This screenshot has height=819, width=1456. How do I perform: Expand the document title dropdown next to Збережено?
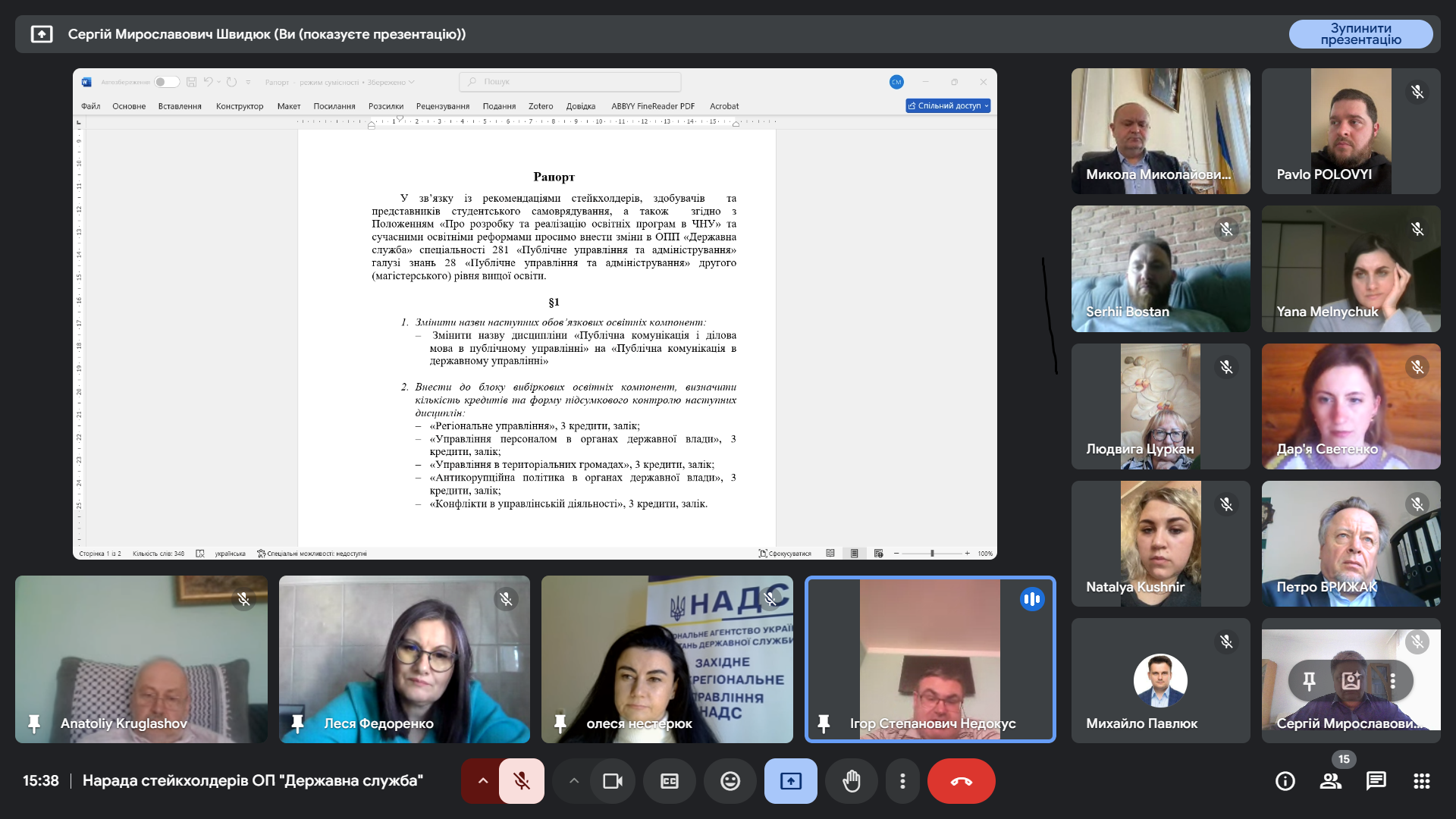click(412, 82)
